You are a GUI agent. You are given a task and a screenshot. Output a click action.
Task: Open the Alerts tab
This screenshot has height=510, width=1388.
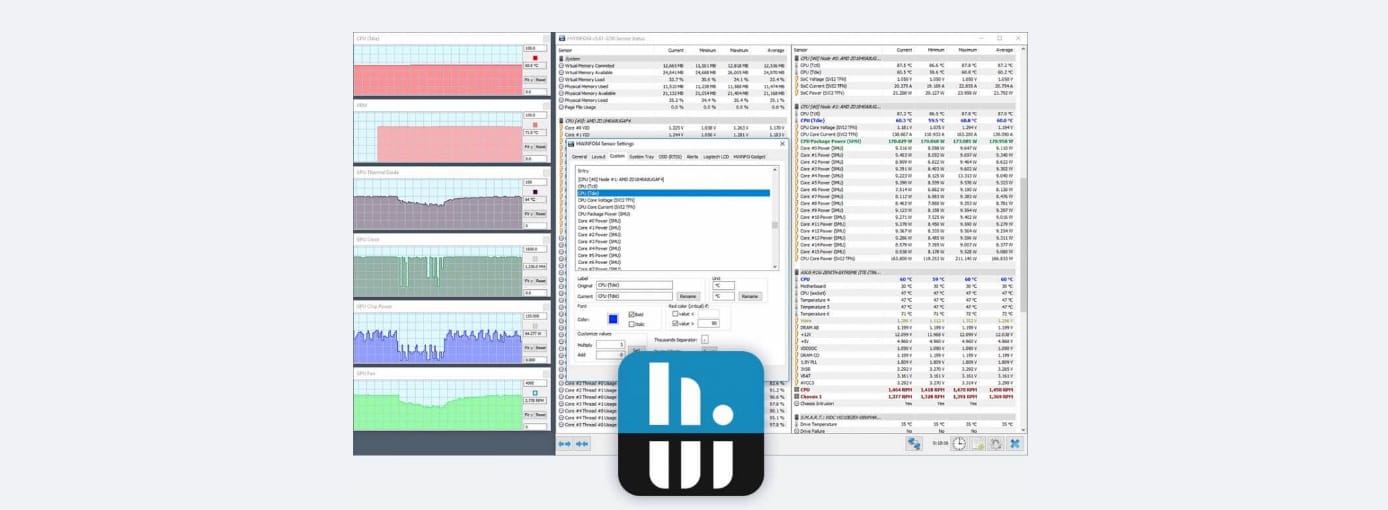click(x=692, y=157)
